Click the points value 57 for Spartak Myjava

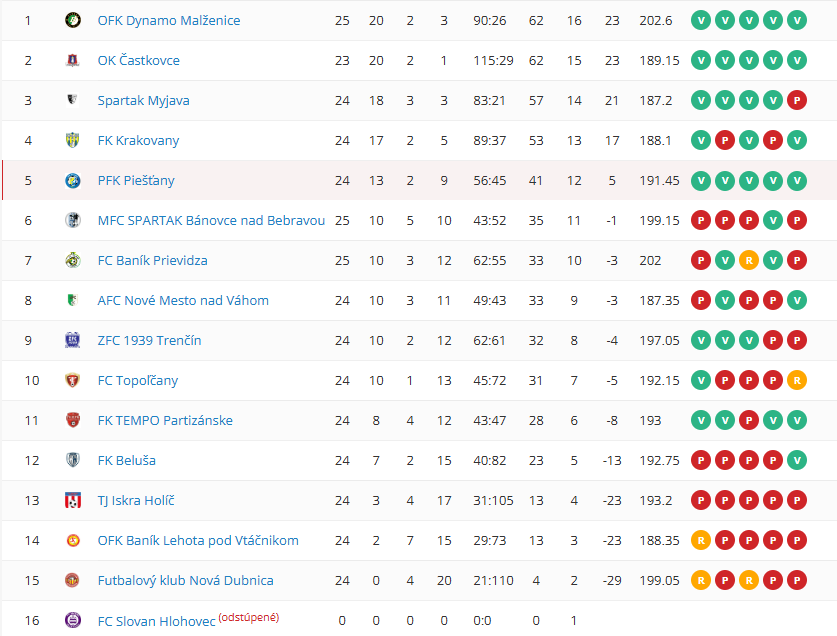[536, 100]
